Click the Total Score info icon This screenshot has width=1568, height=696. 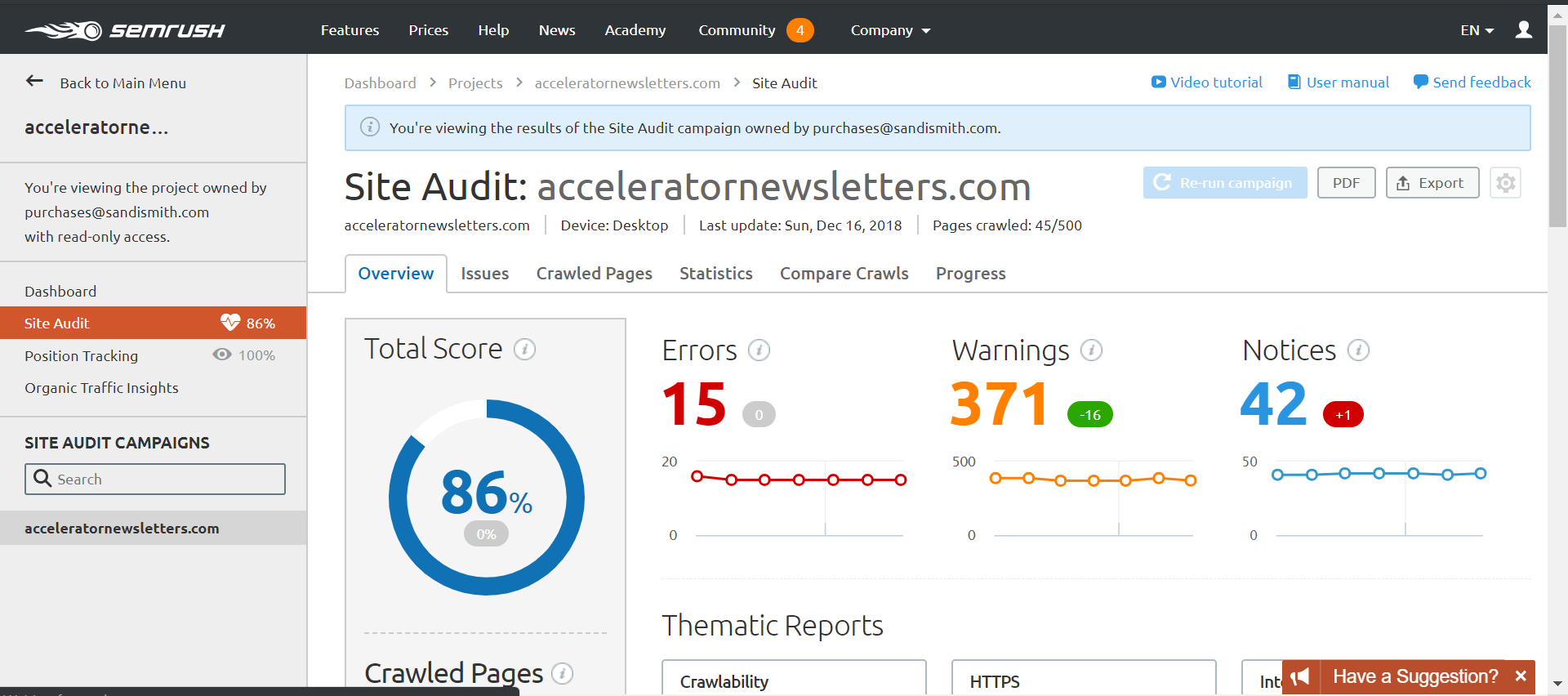coord(525,350)
